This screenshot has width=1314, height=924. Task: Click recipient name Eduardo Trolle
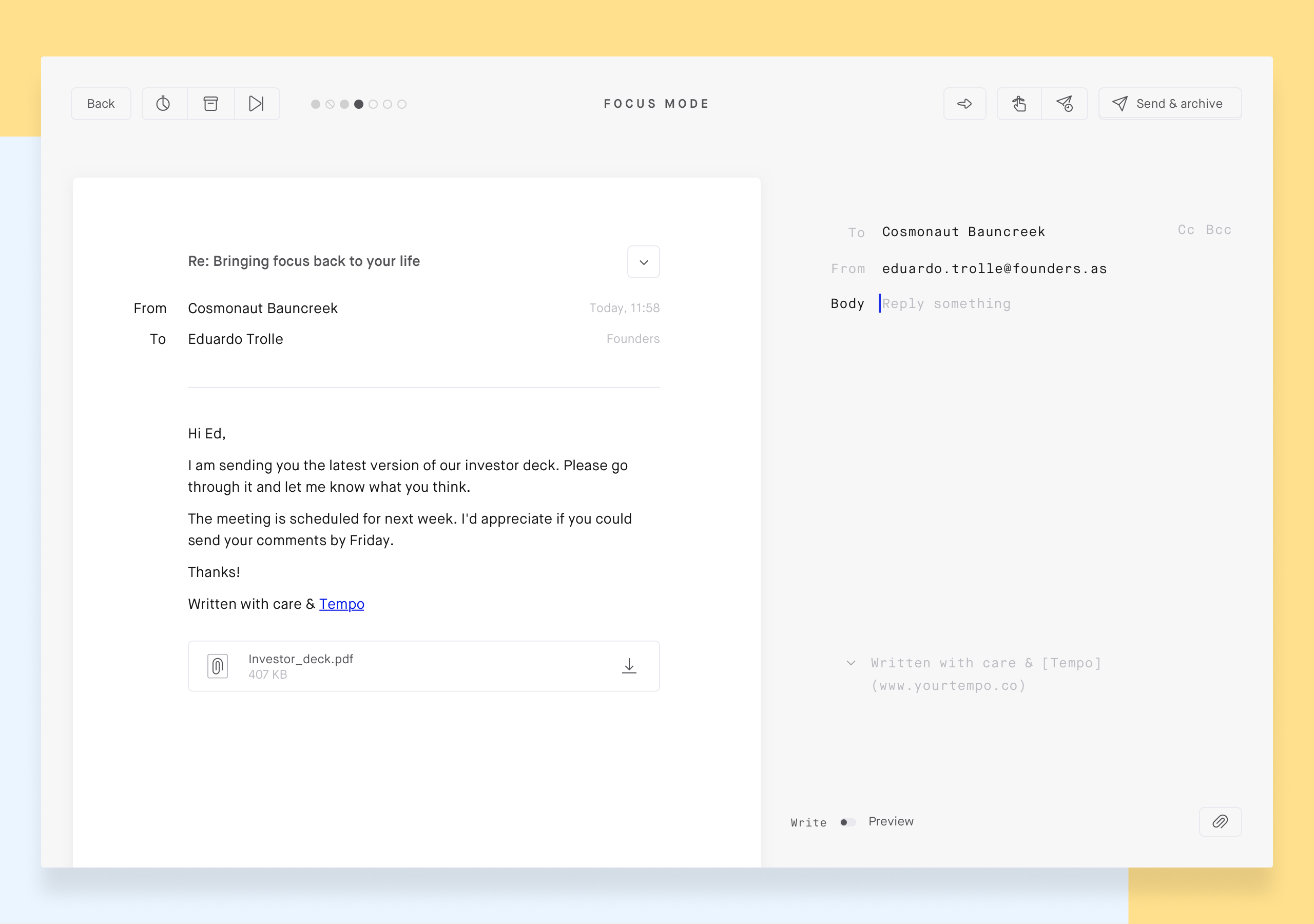coord(235,339)
